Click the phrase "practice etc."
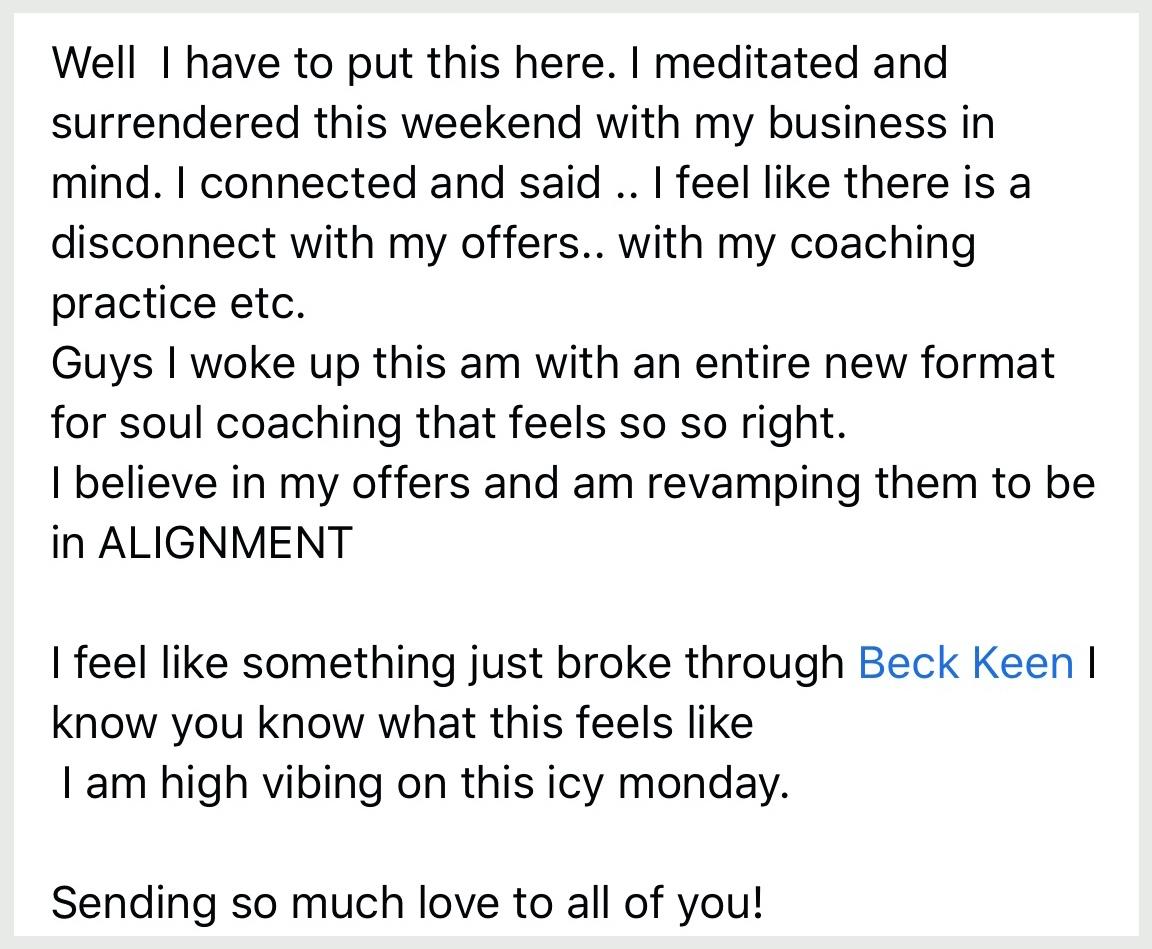This screenshot has width=1152, height=949. (178, 304)
